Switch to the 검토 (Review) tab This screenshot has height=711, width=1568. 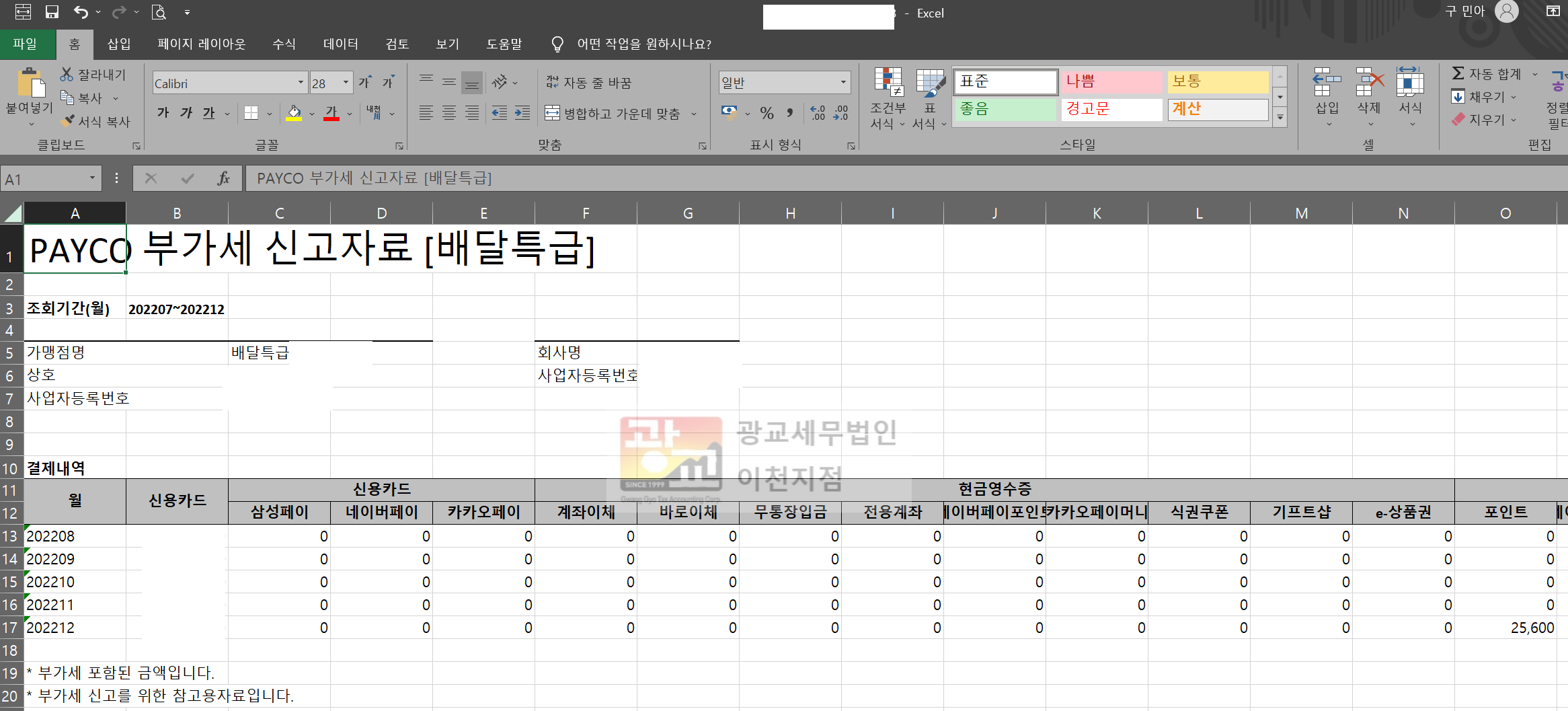tap(397, 44)
